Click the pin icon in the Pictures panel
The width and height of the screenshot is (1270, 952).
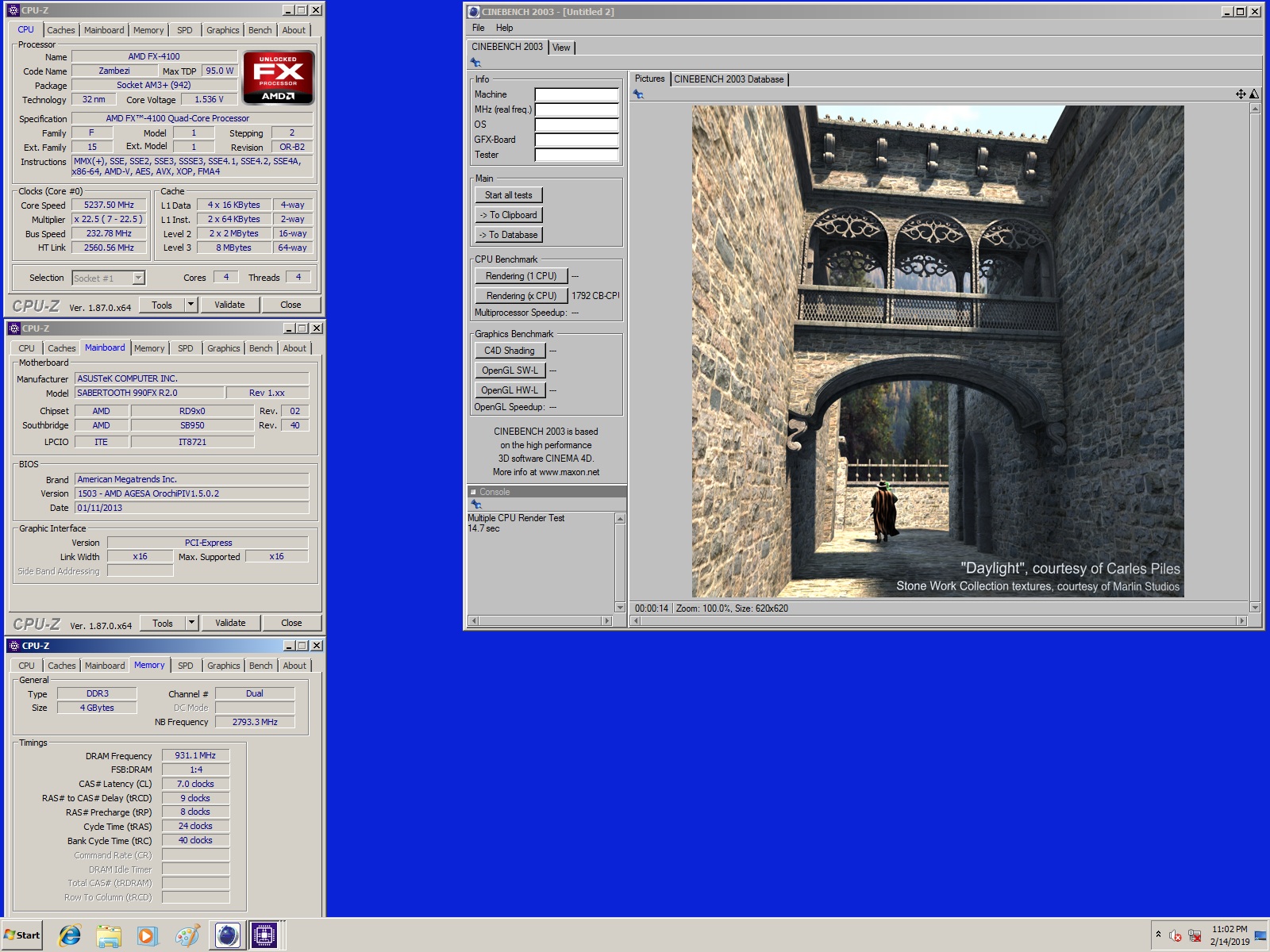[x=638, y=94]
